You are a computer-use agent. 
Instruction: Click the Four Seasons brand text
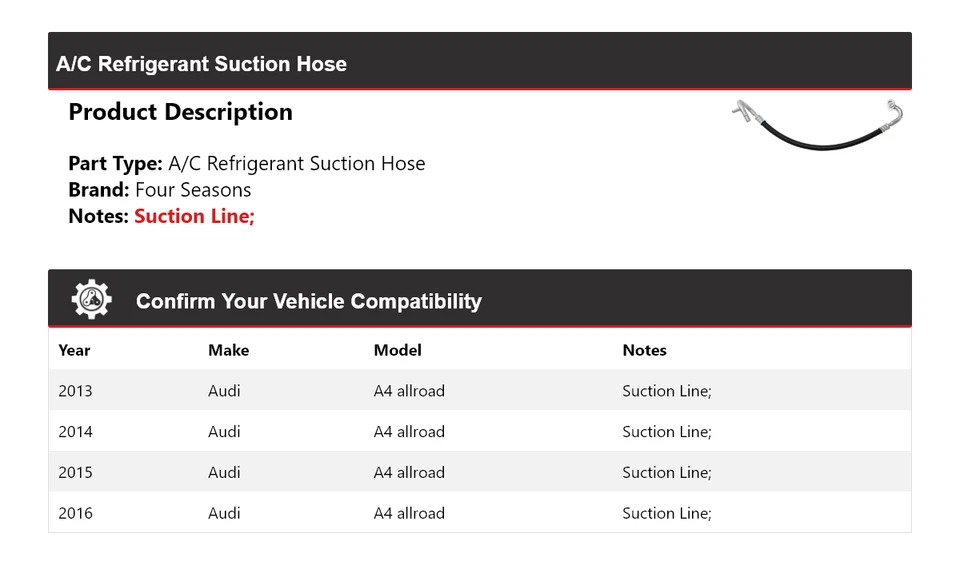pos(193,190)
